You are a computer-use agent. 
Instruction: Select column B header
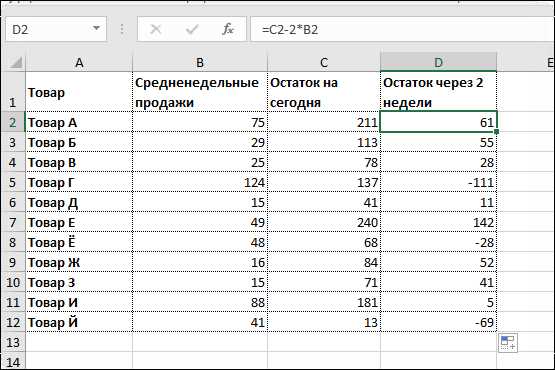[200, 63]
